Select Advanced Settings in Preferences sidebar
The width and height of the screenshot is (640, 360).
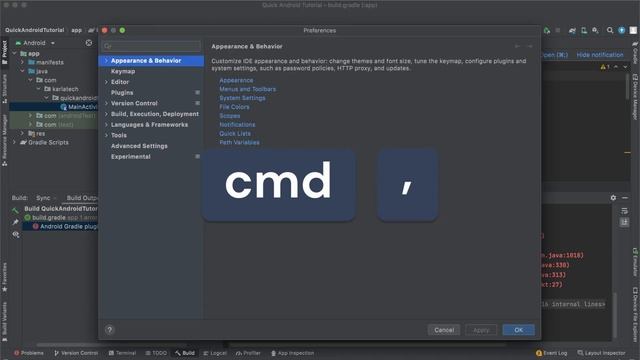[x=139, y=146]
